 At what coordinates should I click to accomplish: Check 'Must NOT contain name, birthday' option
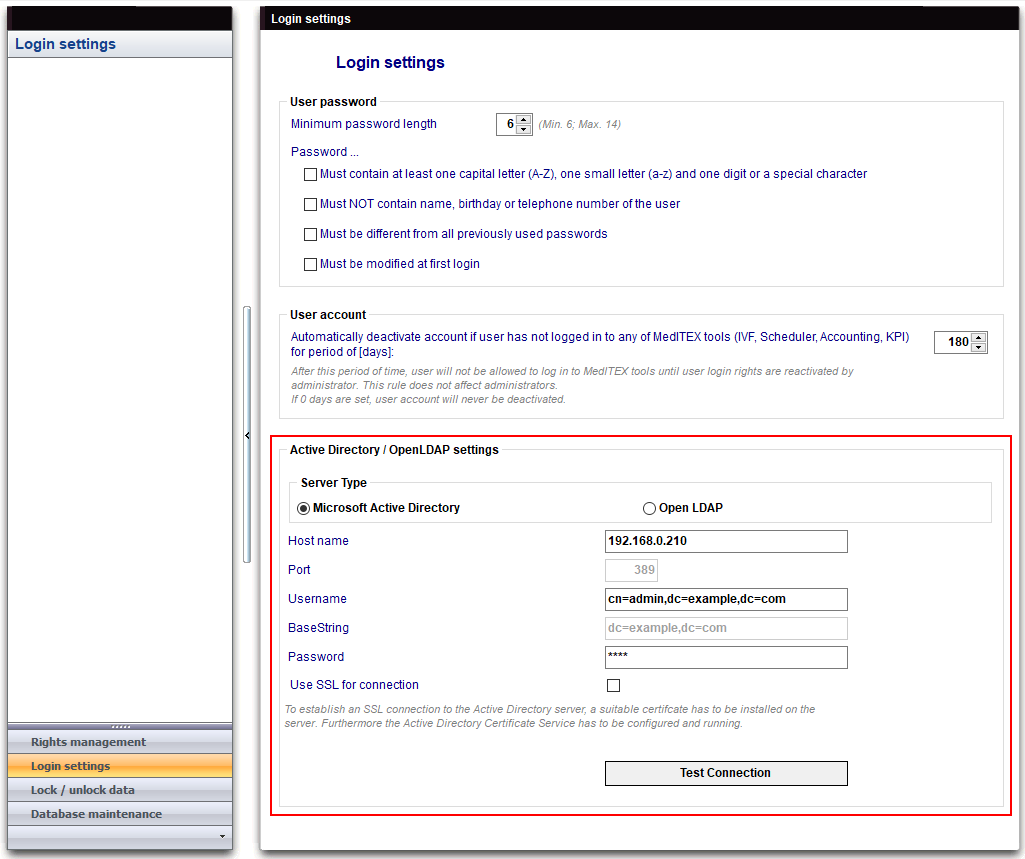pyautogui.click(x=311, y=205)
